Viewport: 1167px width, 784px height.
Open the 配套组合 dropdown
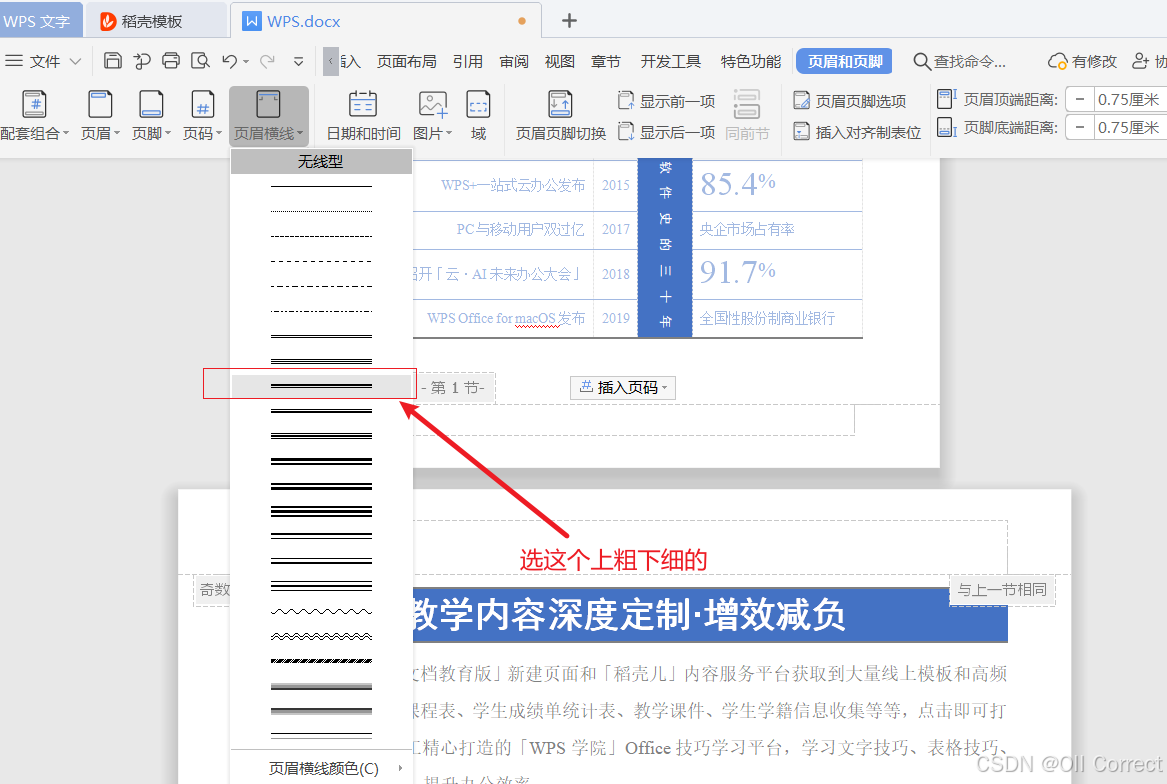click(x=35, y=115)
